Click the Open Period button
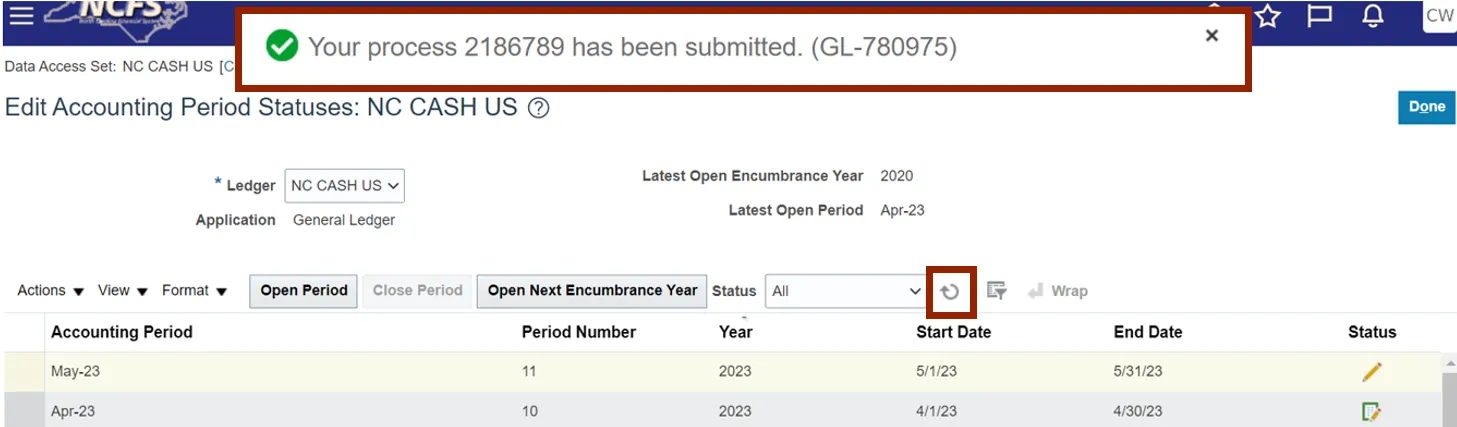This screenshot has height=427, width=1457. [x=303, y=291]
